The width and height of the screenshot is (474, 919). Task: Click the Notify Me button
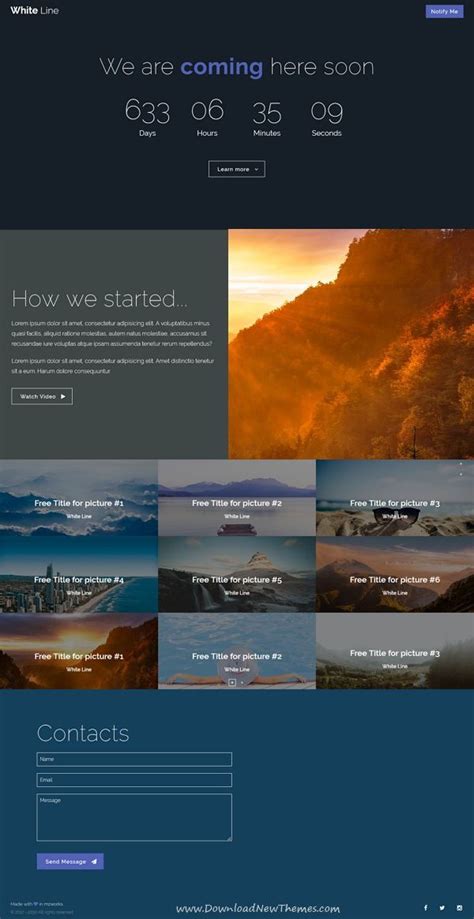(444, 11)
